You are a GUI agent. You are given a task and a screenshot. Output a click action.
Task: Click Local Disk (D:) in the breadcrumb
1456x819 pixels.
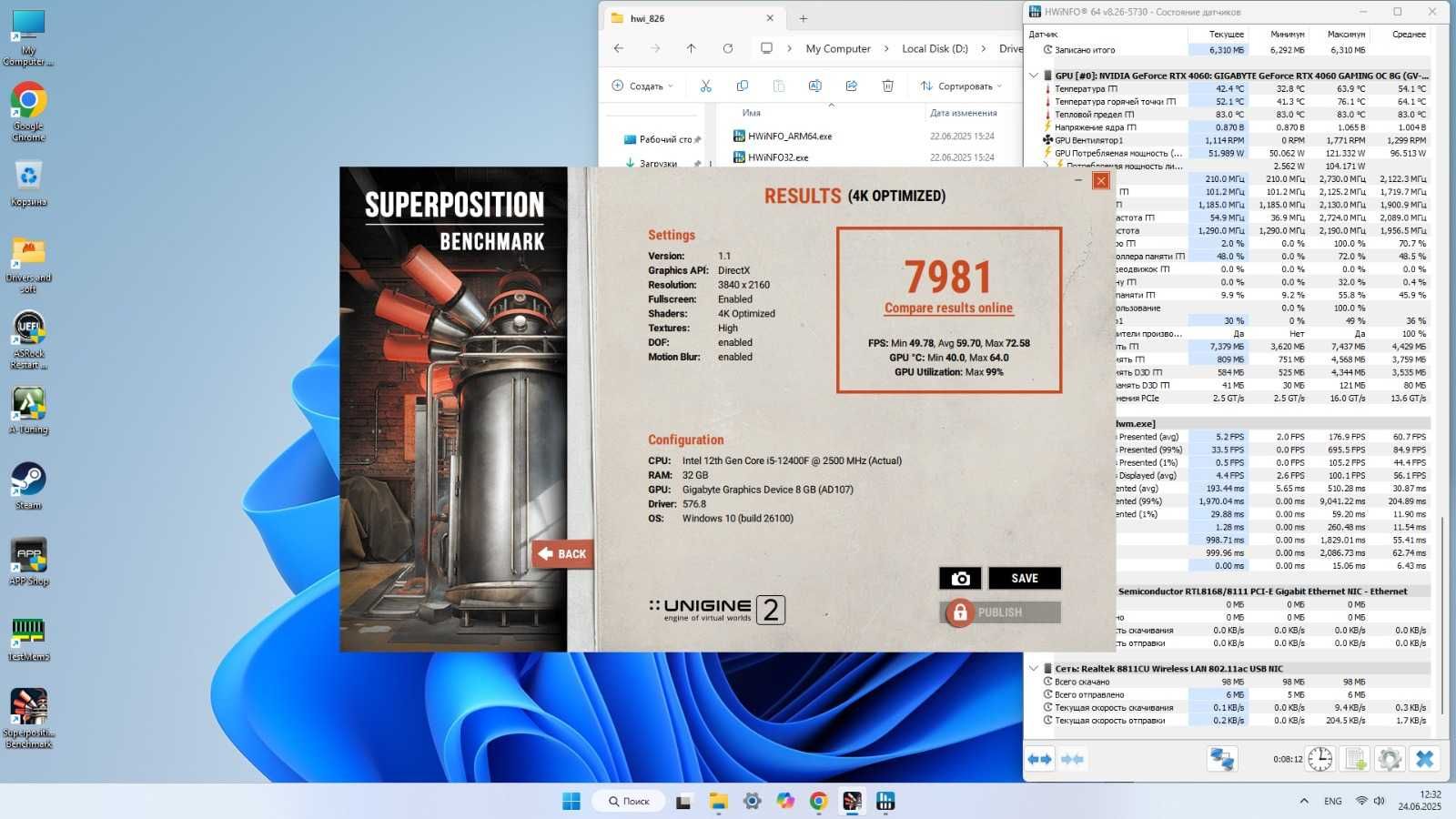tap(935, 48)
